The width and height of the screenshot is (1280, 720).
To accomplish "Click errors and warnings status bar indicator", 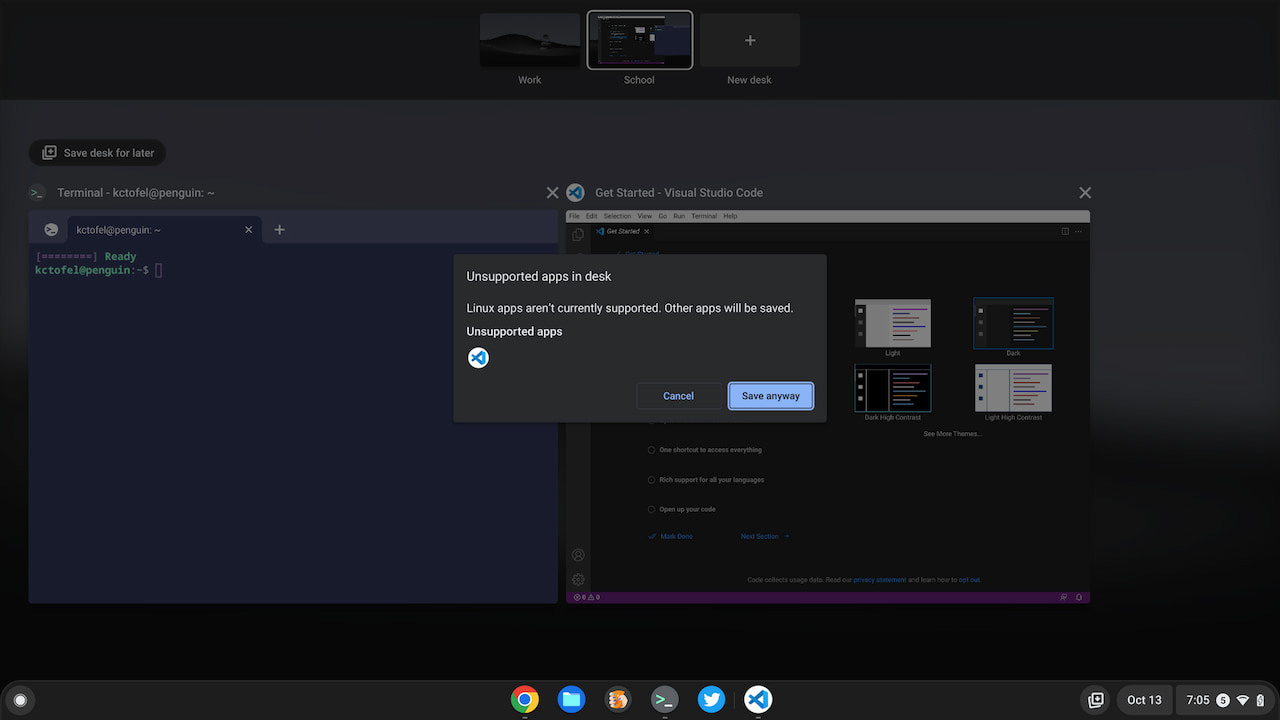I will tap(586, 597).
